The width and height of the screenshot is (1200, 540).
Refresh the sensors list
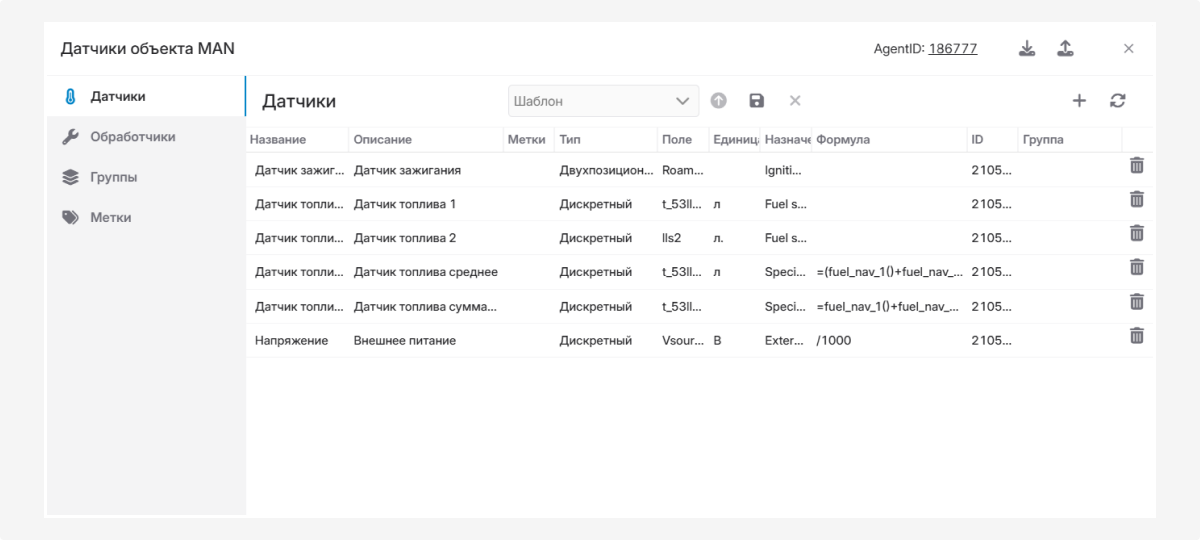[x=1118, y=100]
